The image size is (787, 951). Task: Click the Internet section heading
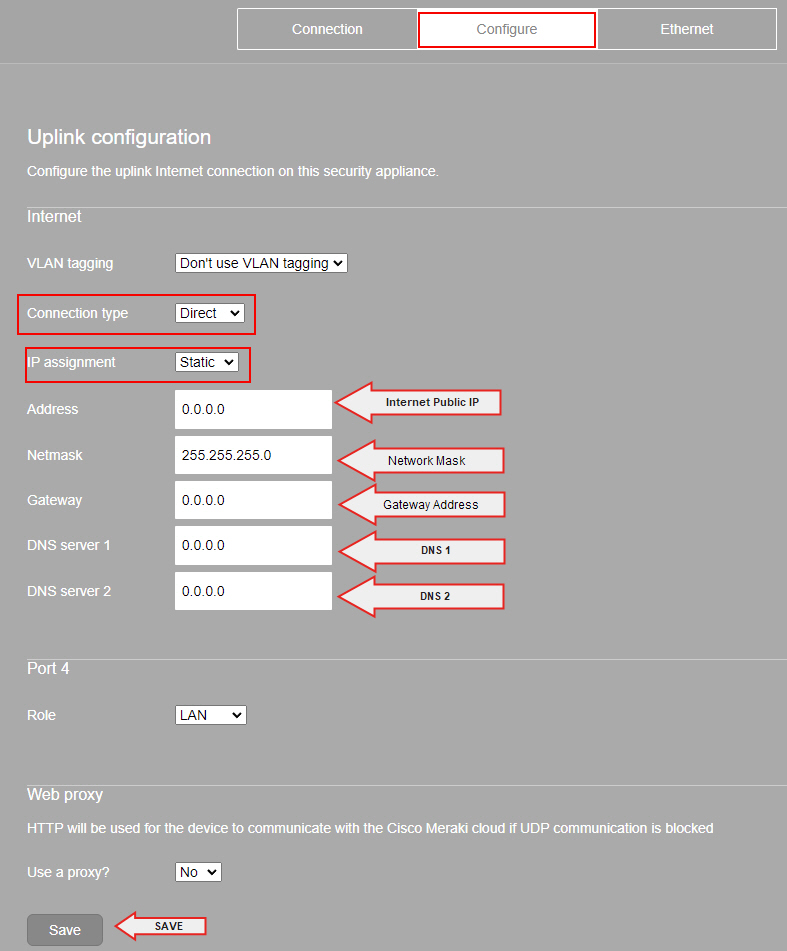pyautogui.click(x=54, y=217)
